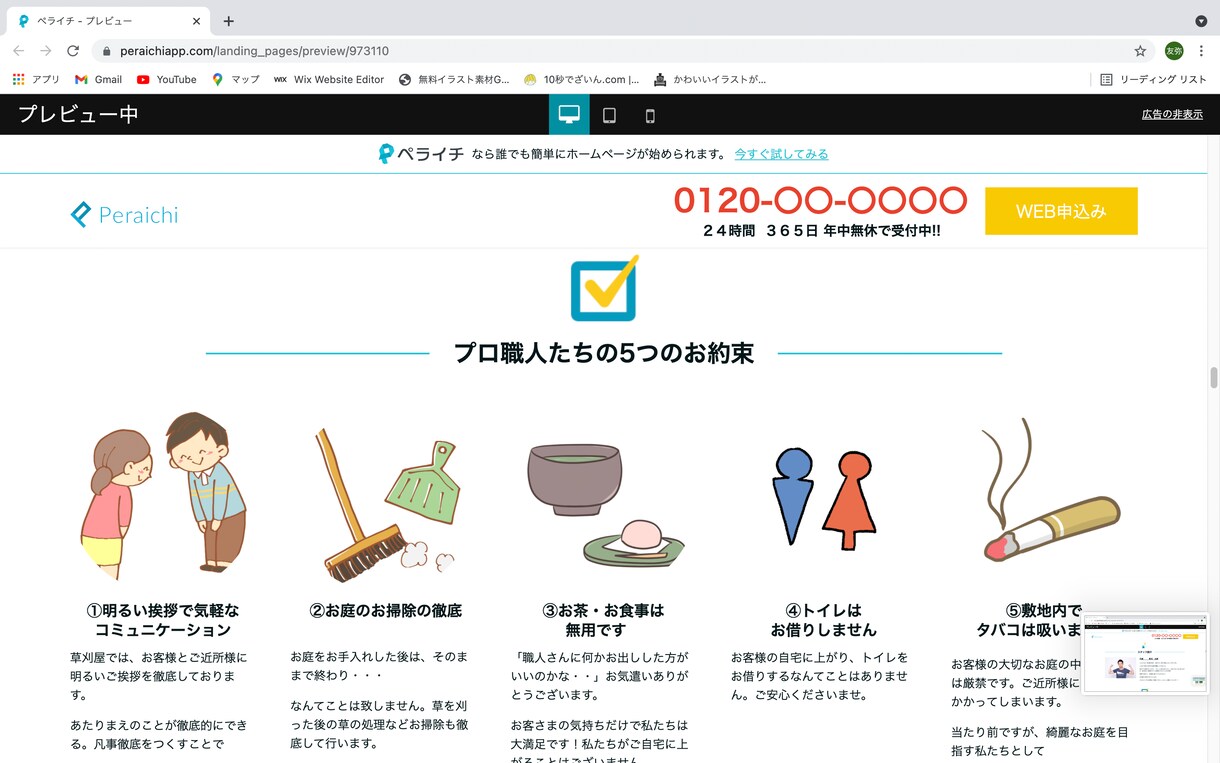Click the Peraichi logo in the header

pos(125,214)
